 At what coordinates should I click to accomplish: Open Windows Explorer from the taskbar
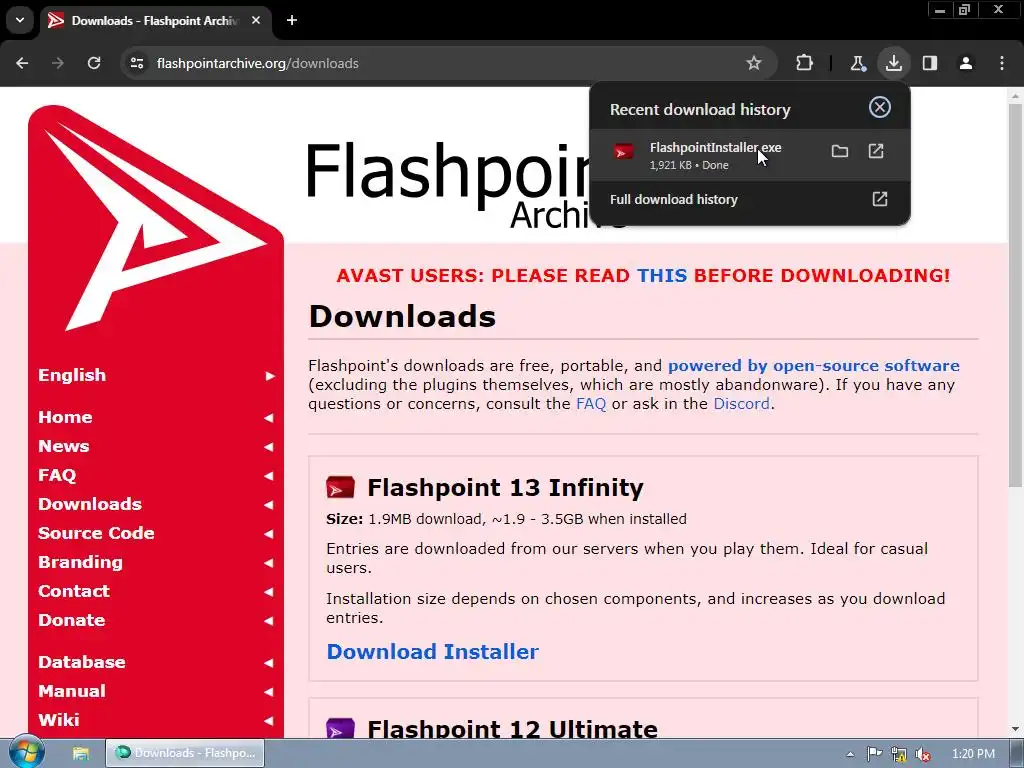[x=81, y=753]
